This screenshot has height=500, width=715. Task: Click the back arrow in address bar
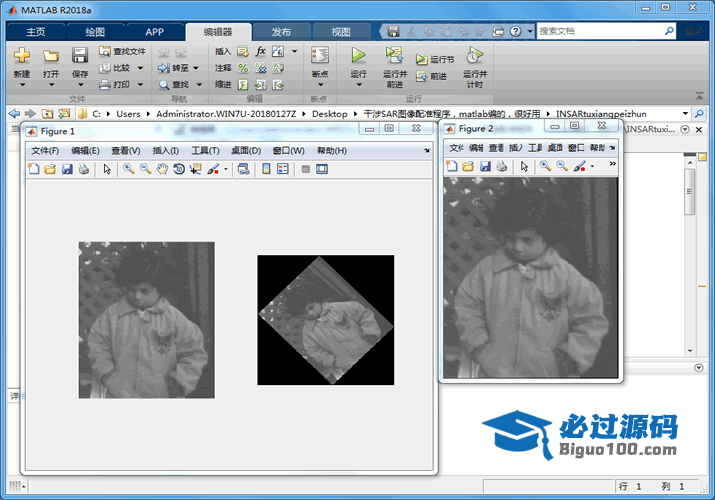14,113
